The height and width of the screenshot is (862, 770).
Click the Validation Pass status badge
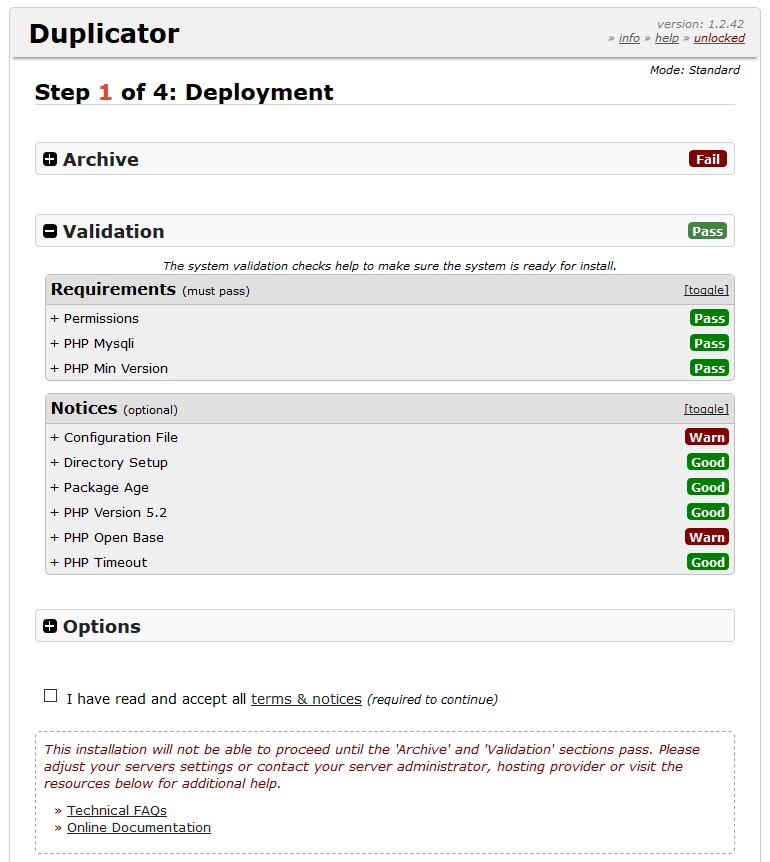707,231
